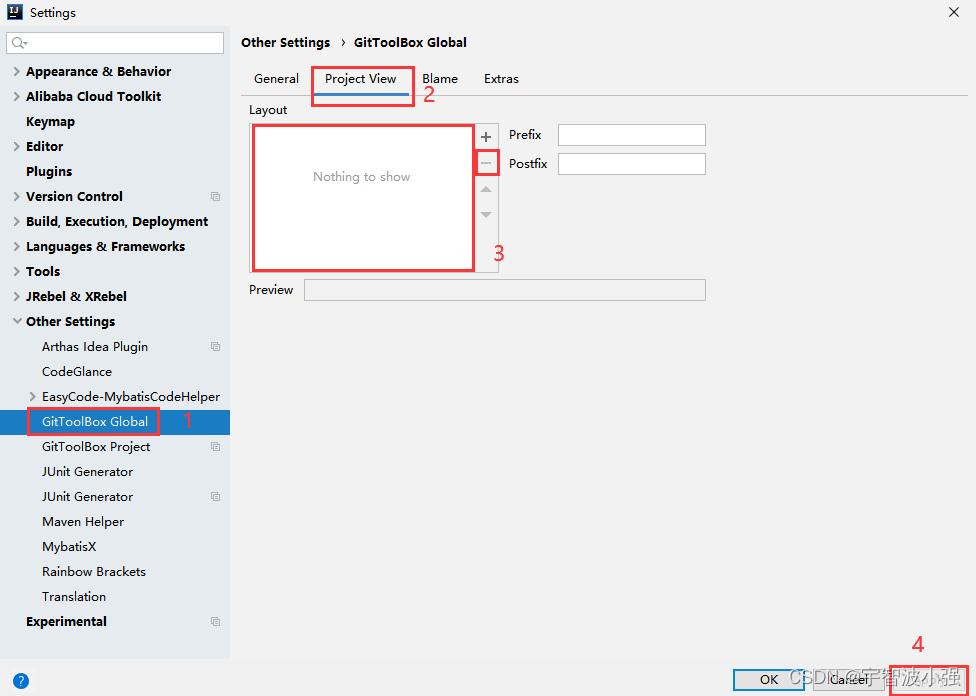Close the Settings dialog

(x=954, y=12)
